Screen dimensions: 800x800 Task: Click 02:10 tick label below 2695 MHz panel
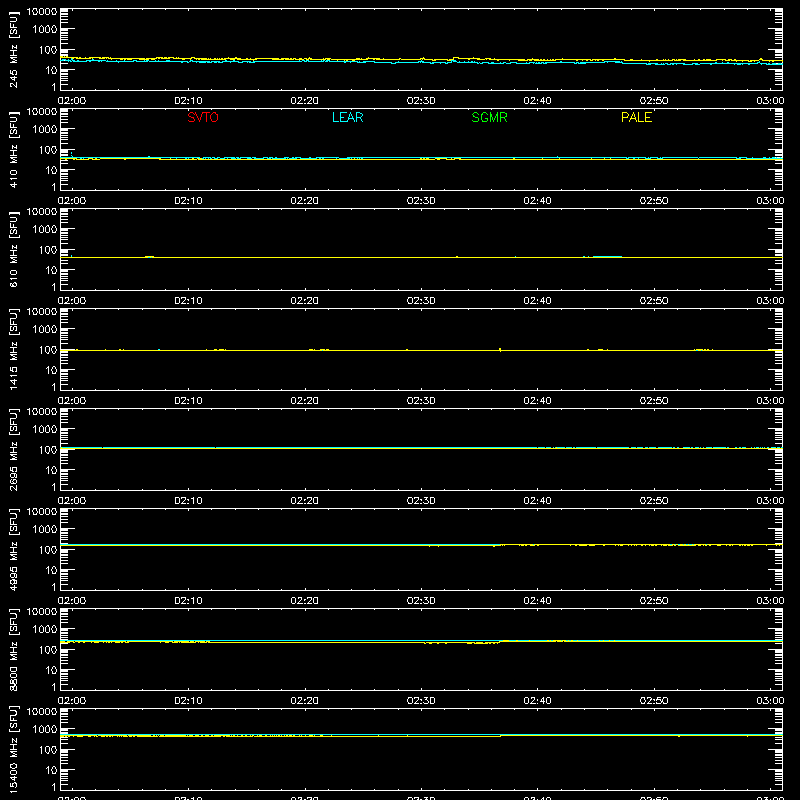tap(188, 501)
